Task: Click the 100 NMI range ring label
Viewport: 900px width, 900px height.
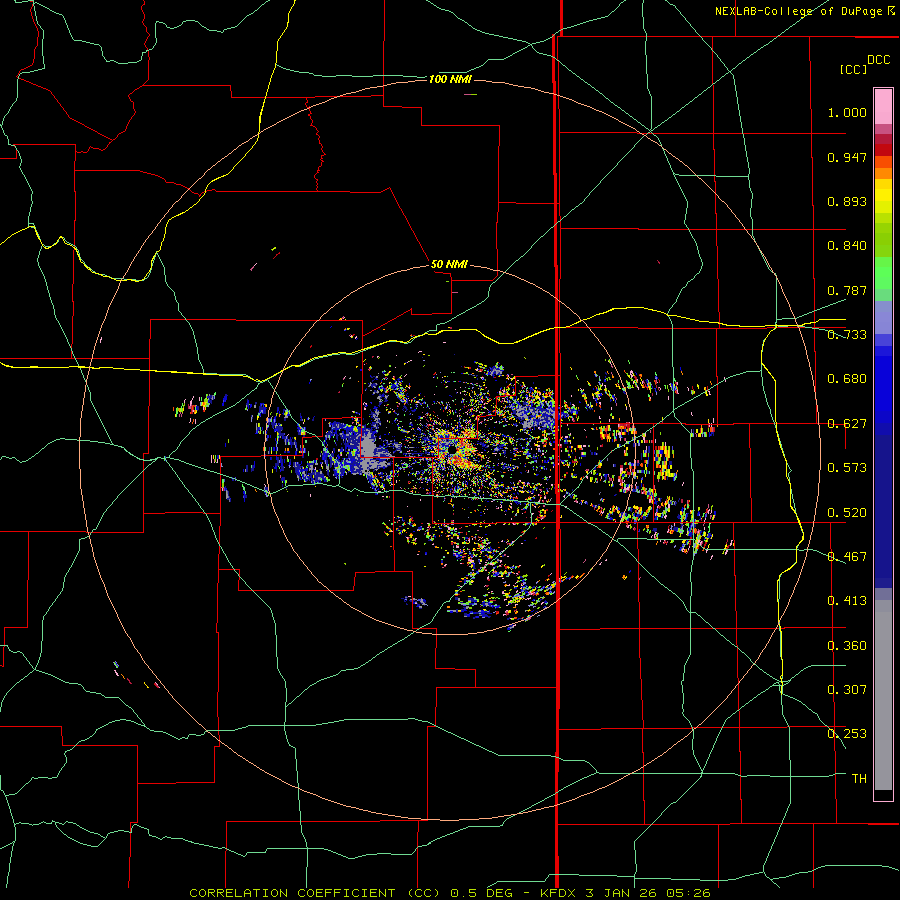Action: pos(450,79)
